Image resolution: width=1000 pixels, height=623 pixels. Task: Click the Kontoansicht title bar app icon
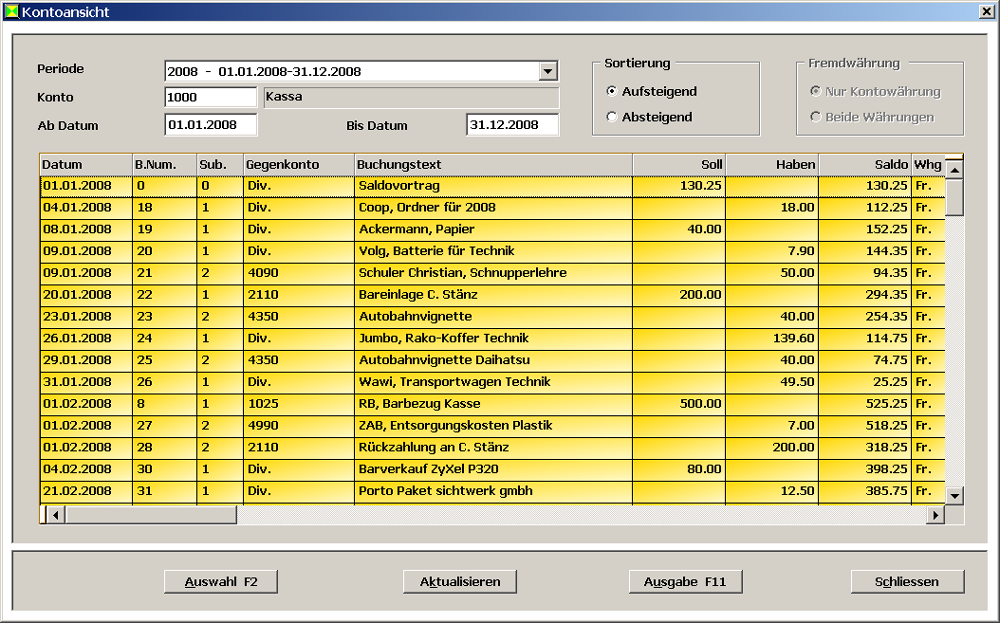(11, 12)
